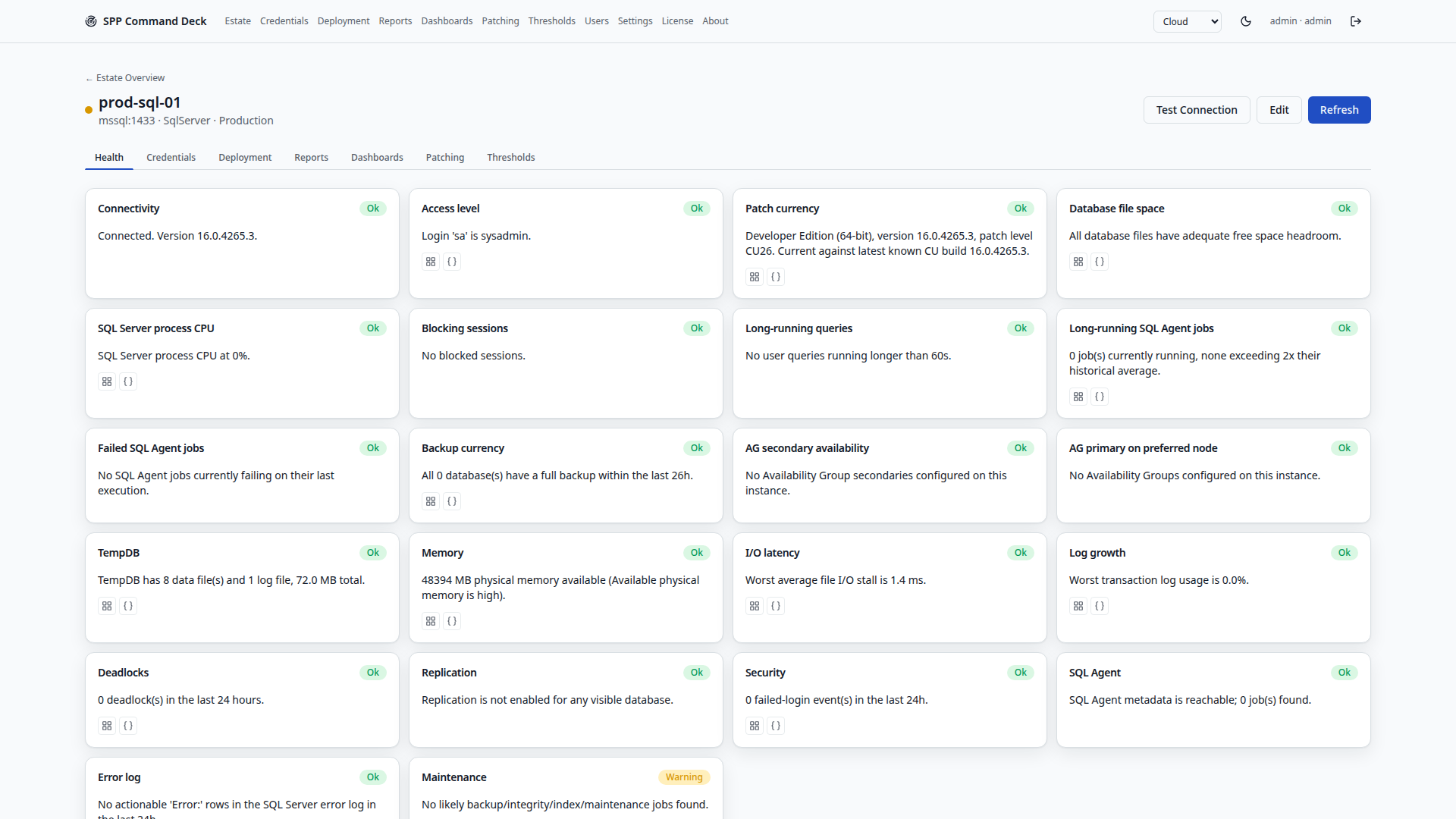Viewport: 1456px width, 819px height.
Task: Open grid icon in Memory card
Action: [431, 621]
